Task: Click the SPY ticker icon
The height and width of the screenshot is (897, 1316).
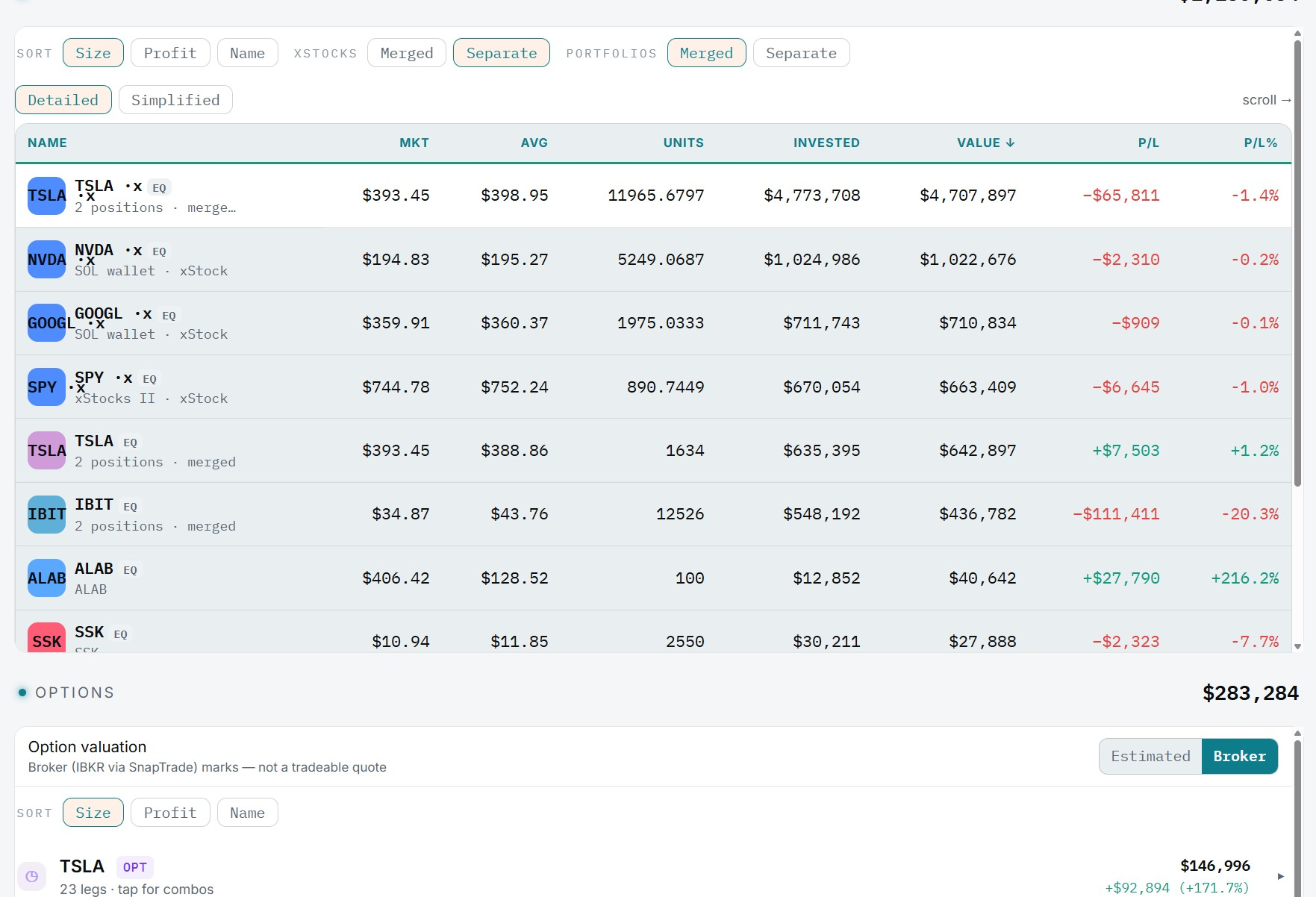Action: coord(46,387)
